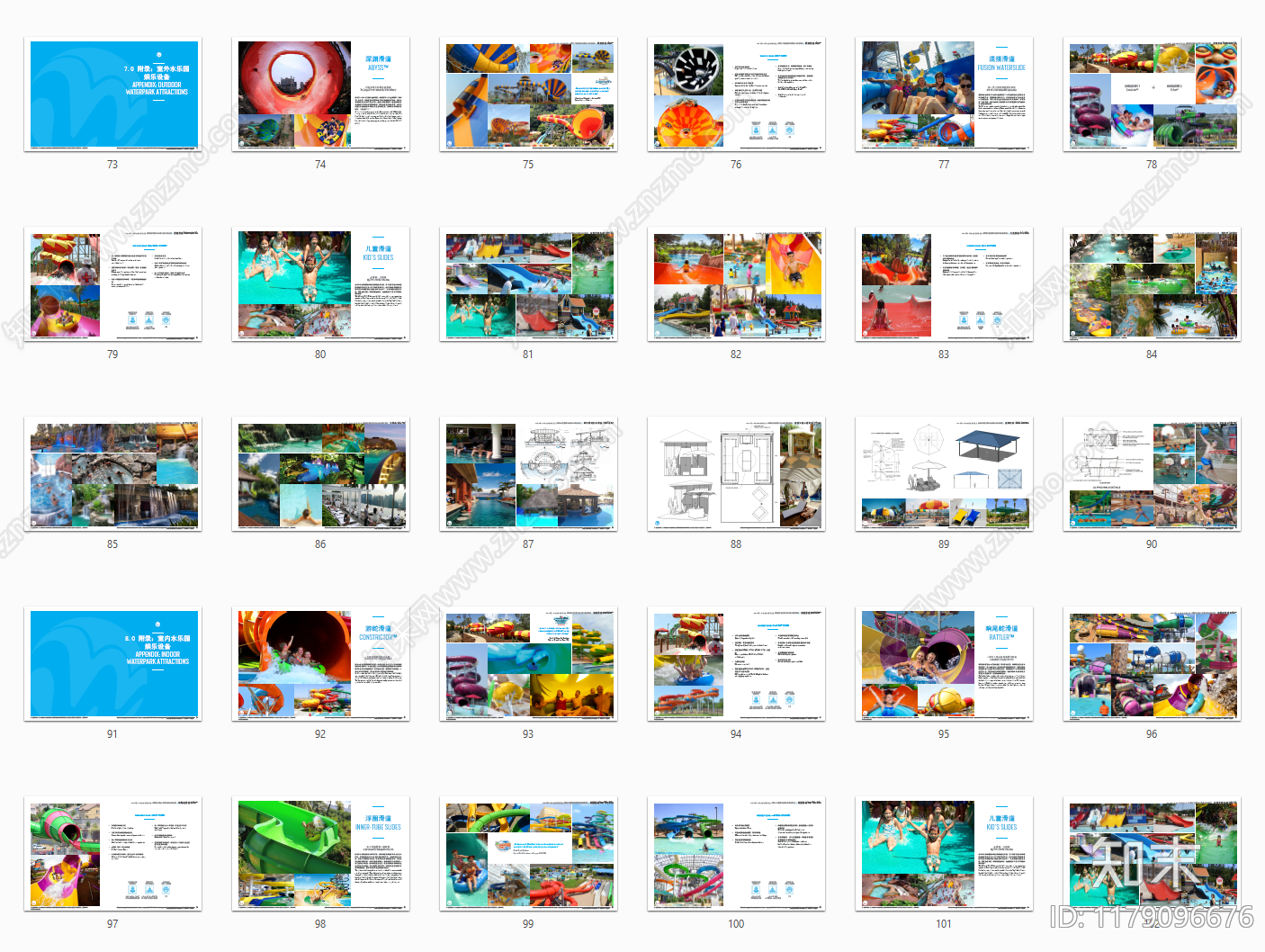Viewport: 1265px width, 952px height.
Task: Open page thumbnail 93
Action: 528,664
